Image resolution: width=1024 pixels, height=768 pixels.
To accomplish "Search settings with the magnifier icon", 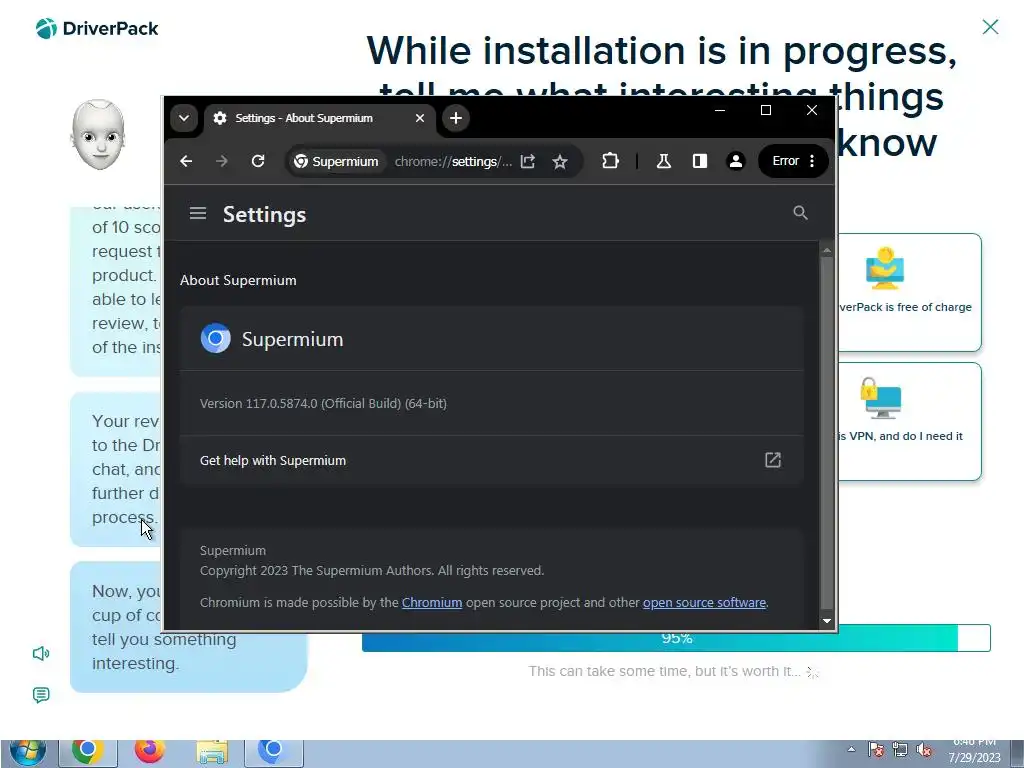I will pyautogui.click(x=800, y=213).
